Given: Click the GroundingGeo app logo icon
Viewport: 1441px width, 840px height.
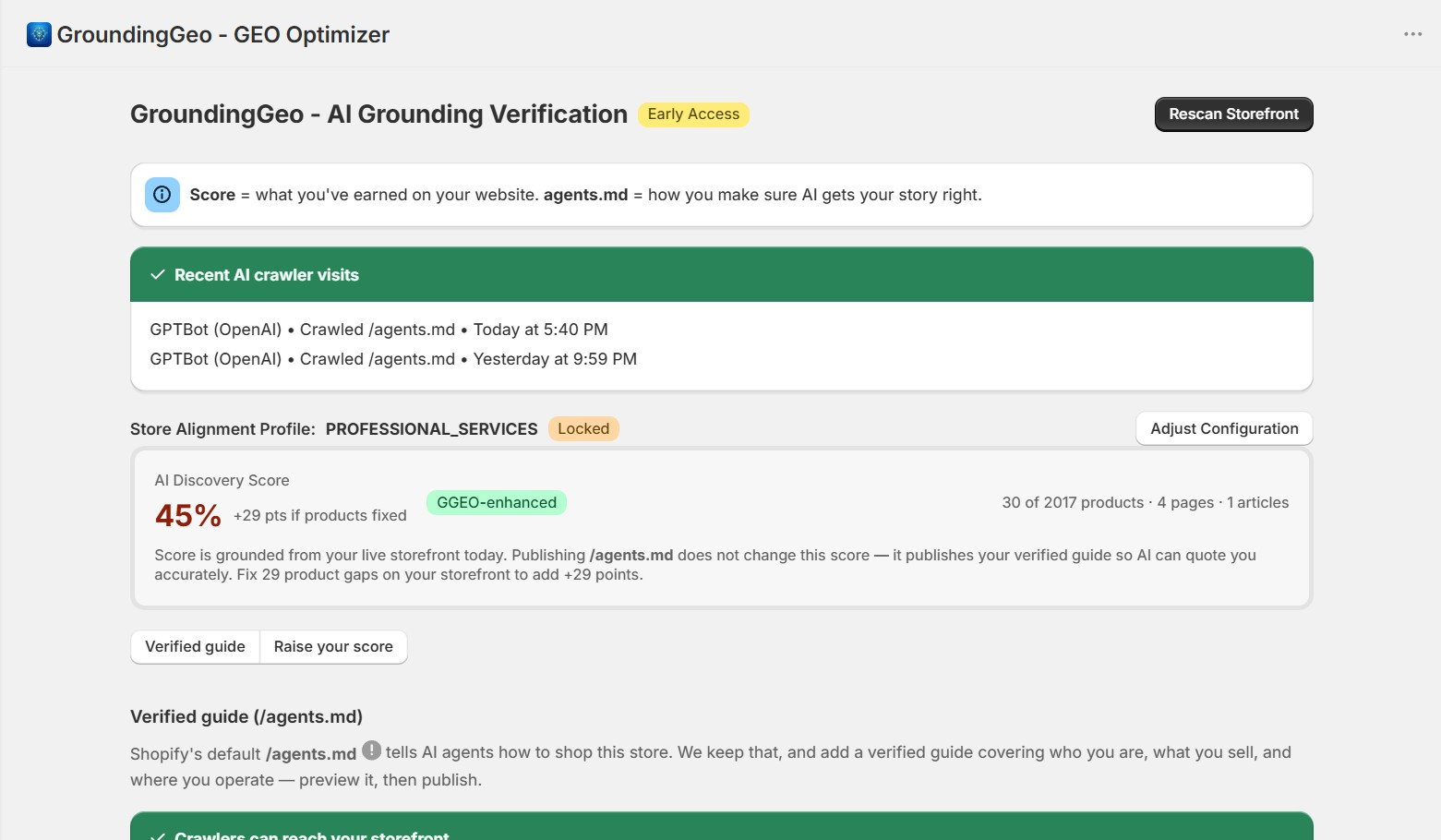Looking at the screenshot, I should coord(39,35).
